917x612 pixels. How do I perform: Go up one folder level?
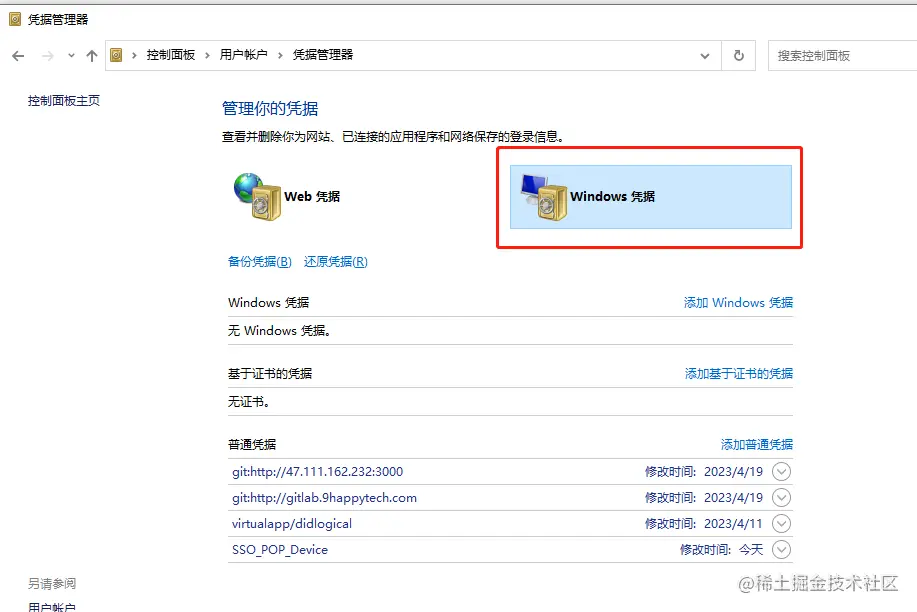[92, 56]
